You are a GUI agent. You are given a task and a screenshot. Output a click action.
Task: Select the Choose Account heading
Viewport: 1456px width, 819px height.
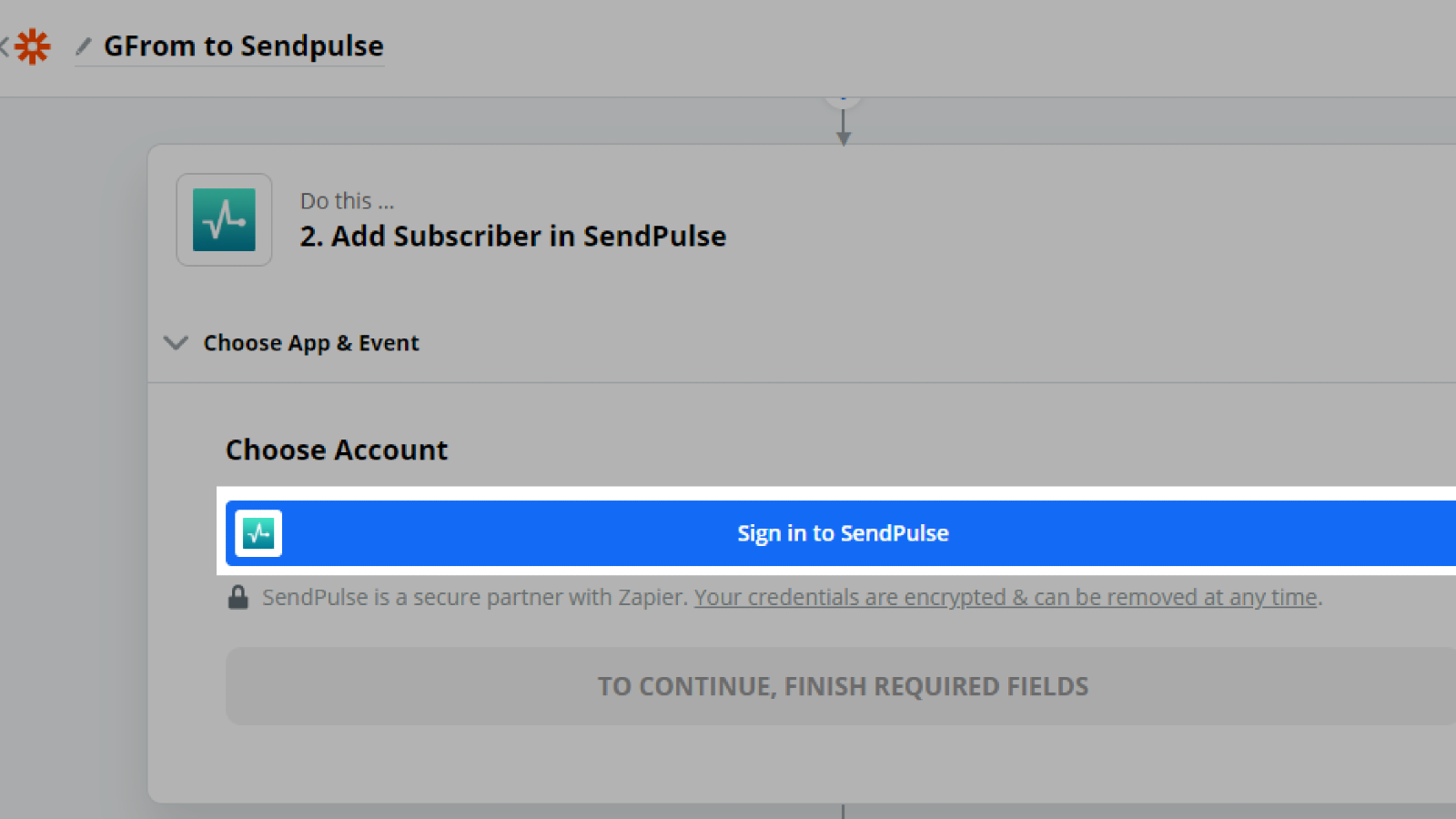(x=337, y=450)
